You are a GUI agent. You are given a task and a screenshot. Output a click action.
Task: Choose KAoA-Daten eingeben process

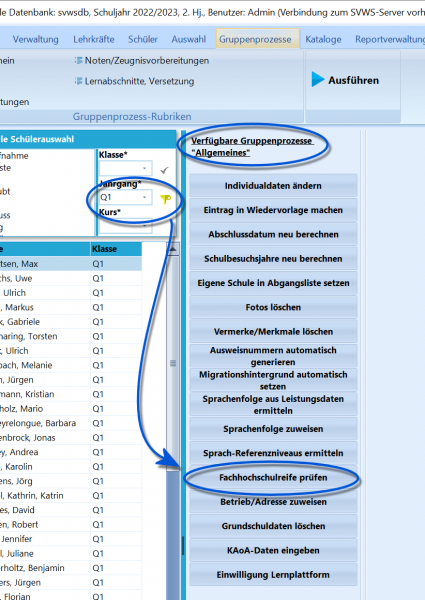coord(273,551)
